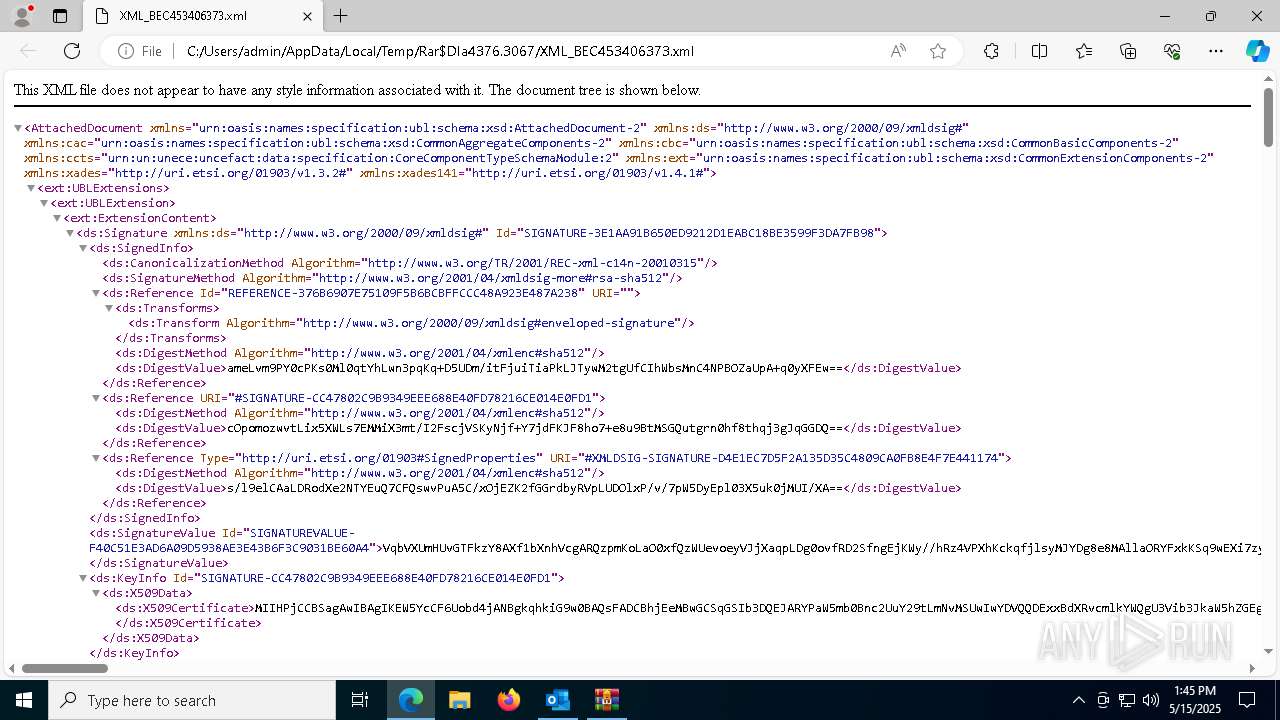
Task: Open the Edge profile icon
Action: tap(22, 16)
